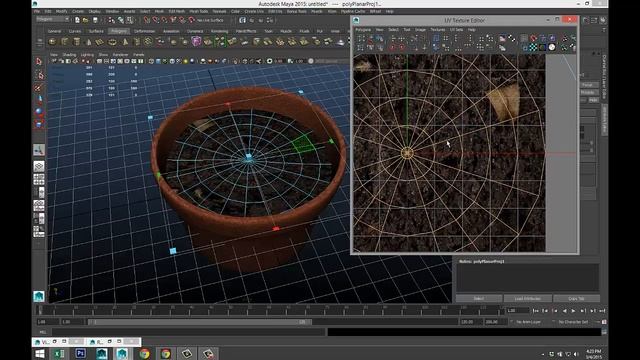Click the Maya home icon bottom-left

coord(39,296)
